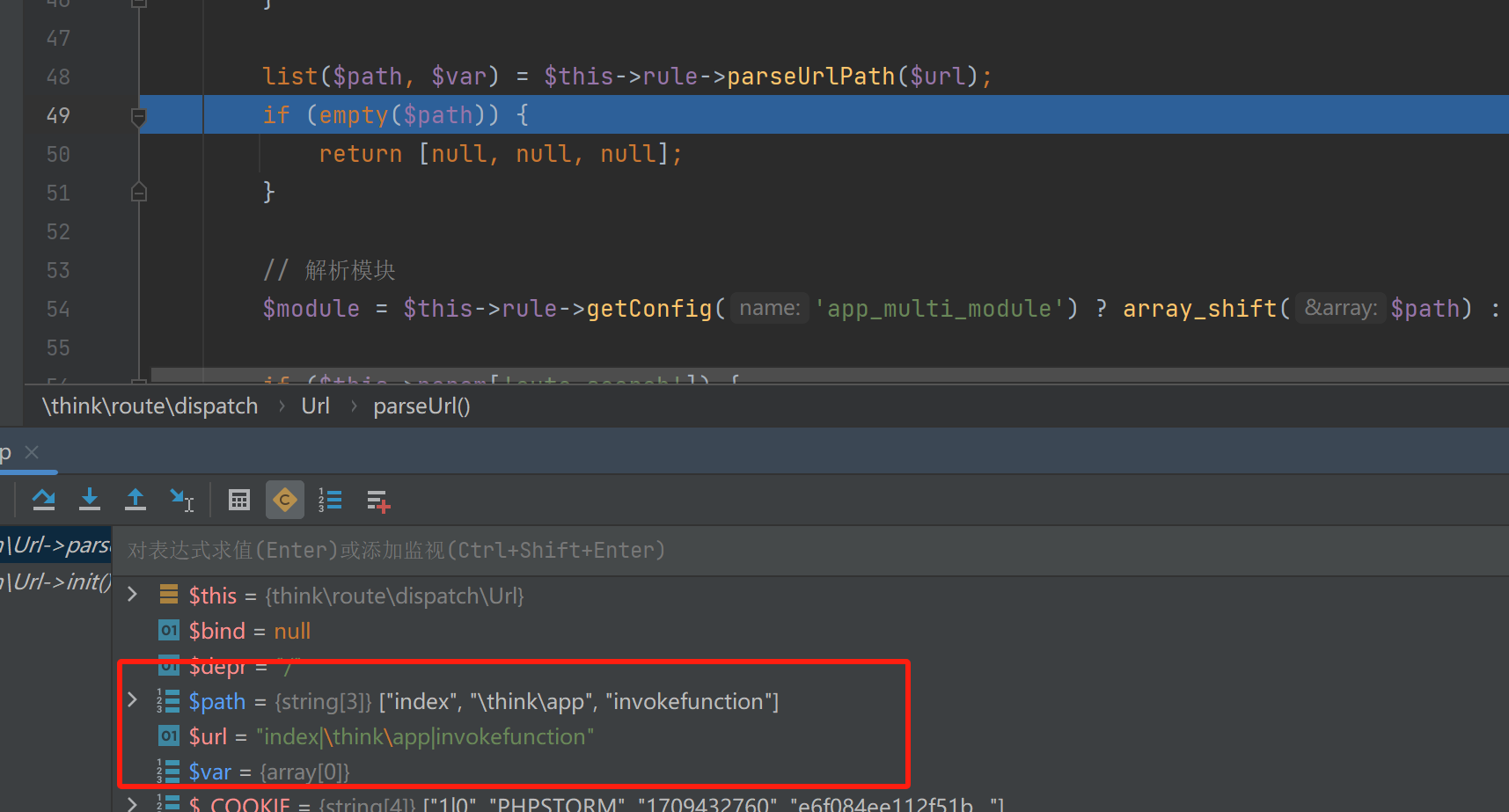Click the Step Out upward-arrow icon

(136, 501)
